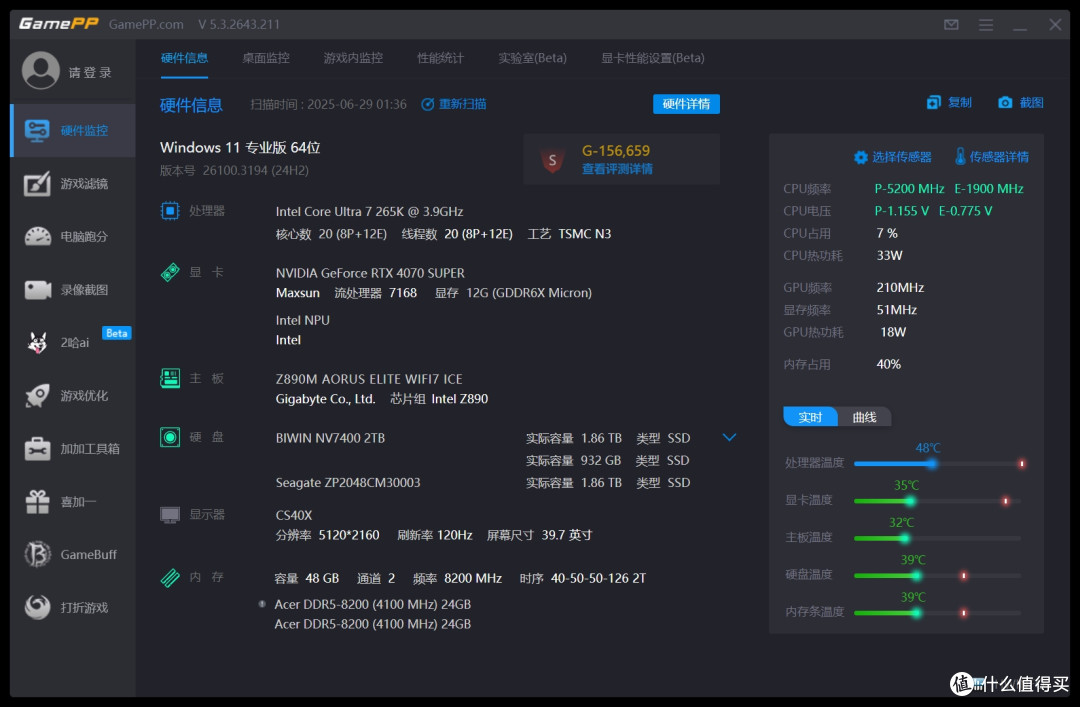Image resolution: width=1080 pixels, height=707 pixels.
Task: Click the user avatar icon
Action: [x=41, y=70]
